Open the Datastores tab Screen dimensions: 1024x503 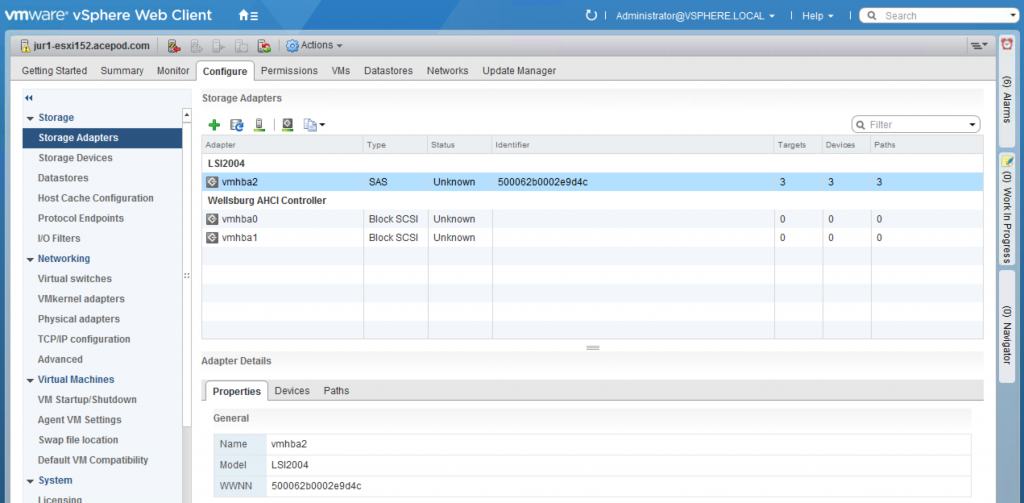point(389,71)
